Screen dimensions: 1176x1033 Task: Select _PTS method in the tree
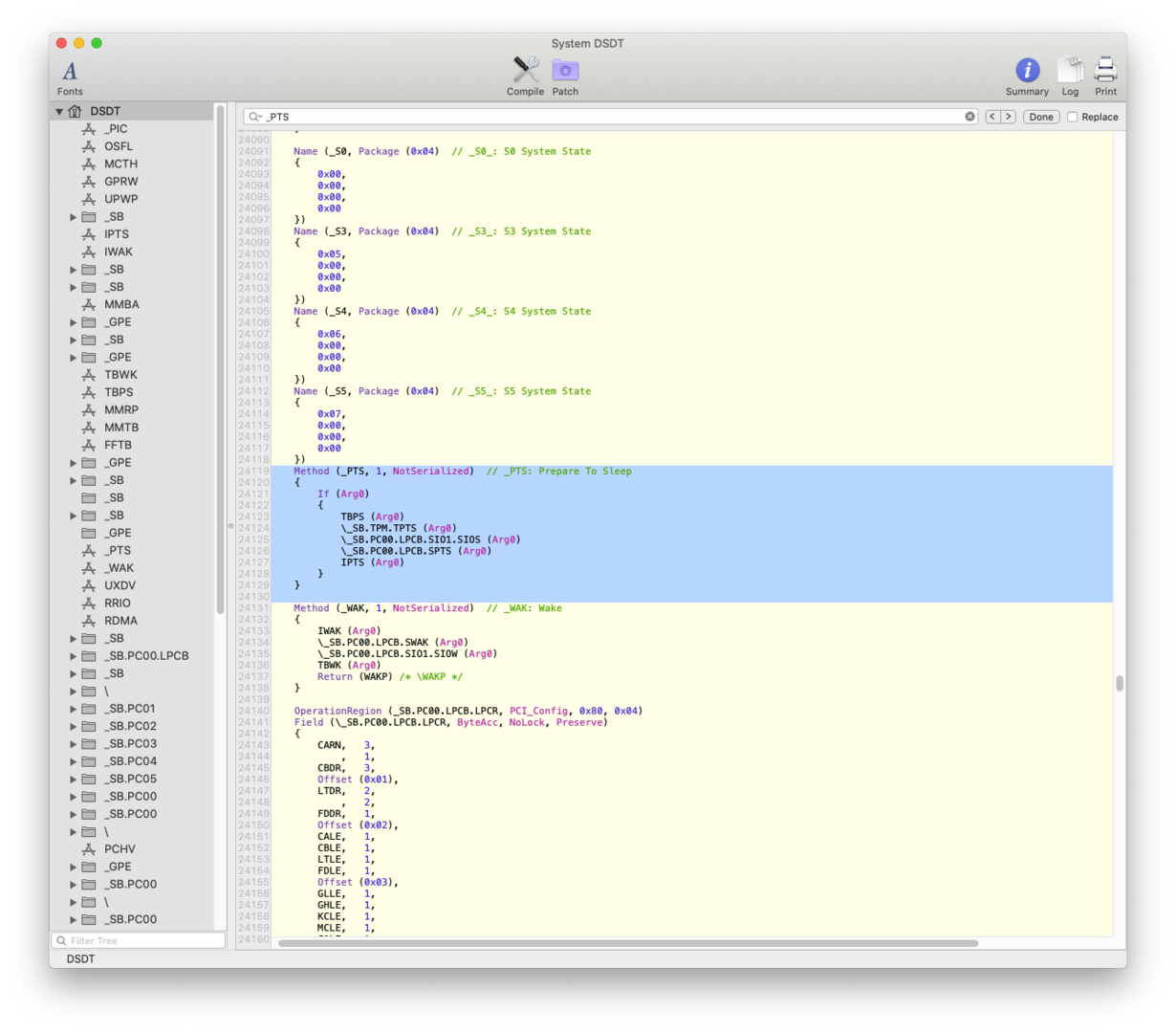(118, 551)
